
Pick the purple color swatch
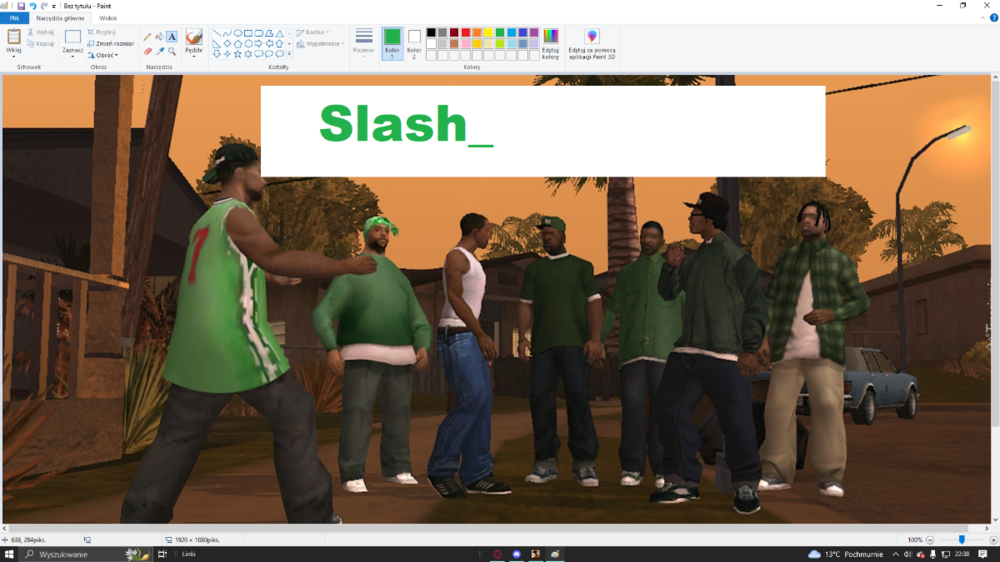click(534, 33)
